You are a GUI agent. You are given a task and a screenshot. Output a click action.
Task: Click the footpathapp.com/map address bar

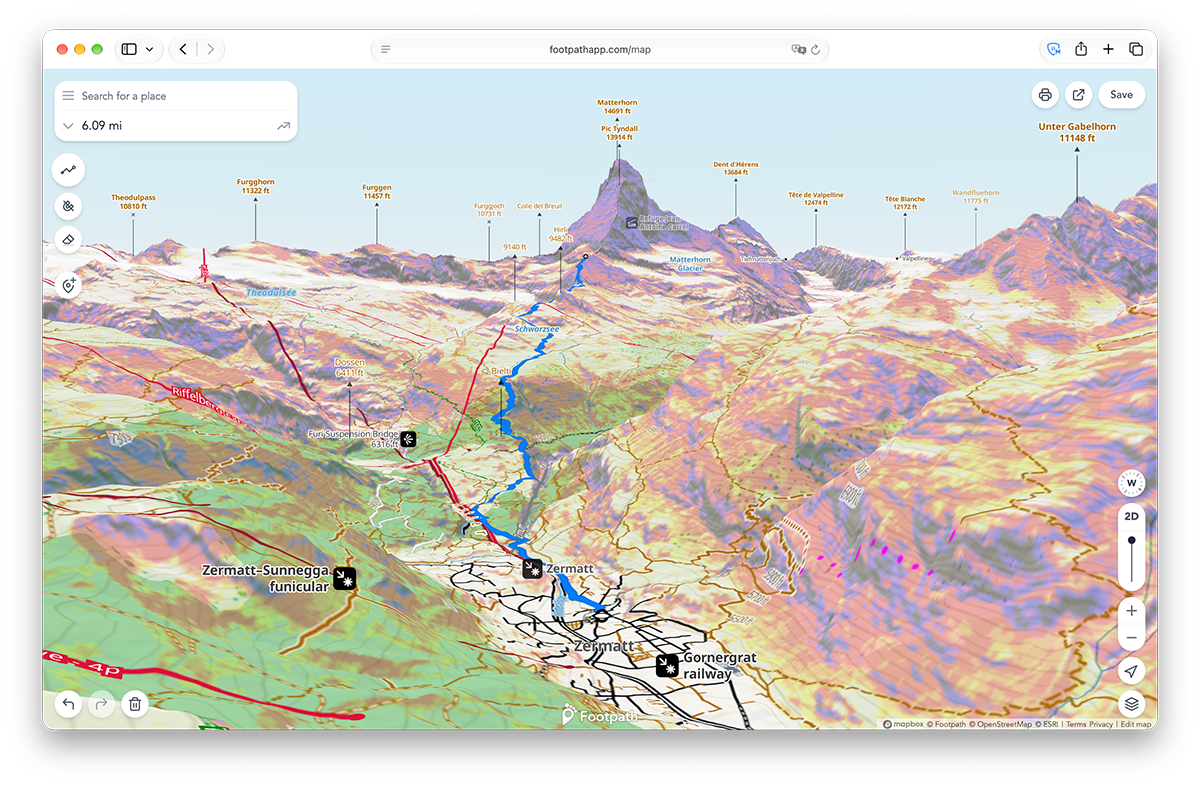pyautogui.click(x=600, y=49)
